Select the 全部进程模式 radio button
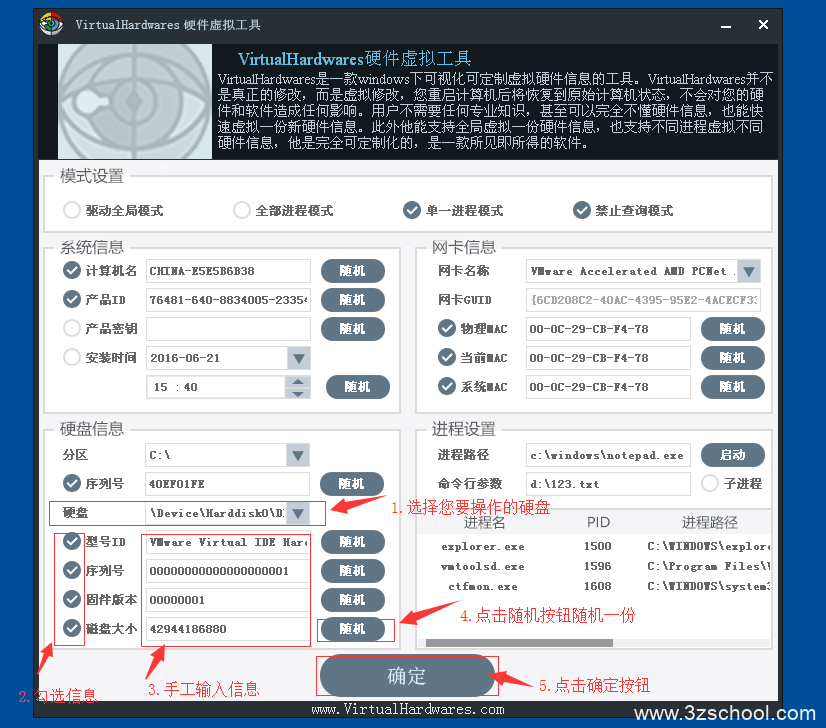Viewport: 826px width, 728px height. pyautogui.click(x=241, y=210)
